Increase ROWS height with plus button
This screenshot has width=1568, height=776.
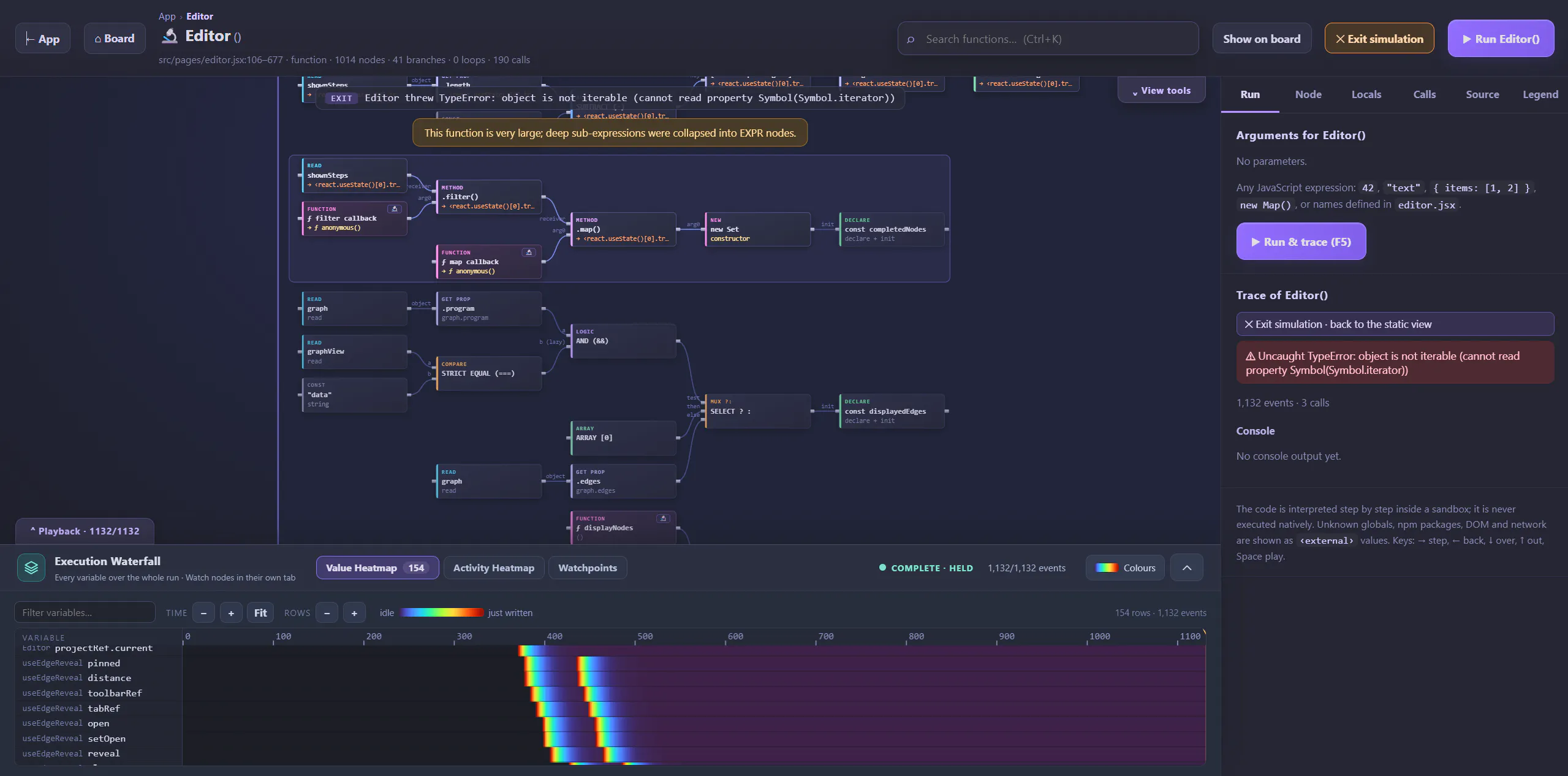pyautogui.click(x=354, y=613)
